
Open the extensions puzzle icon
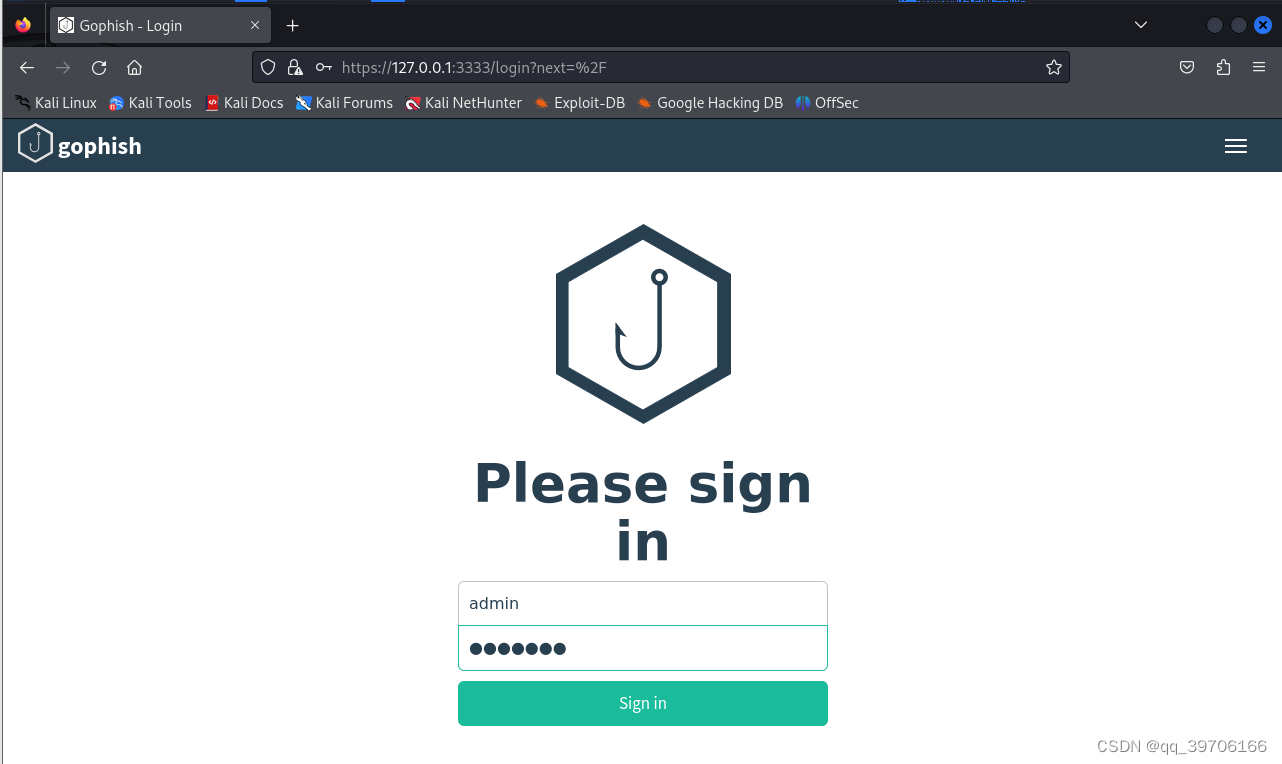(x=1223, y=67)
